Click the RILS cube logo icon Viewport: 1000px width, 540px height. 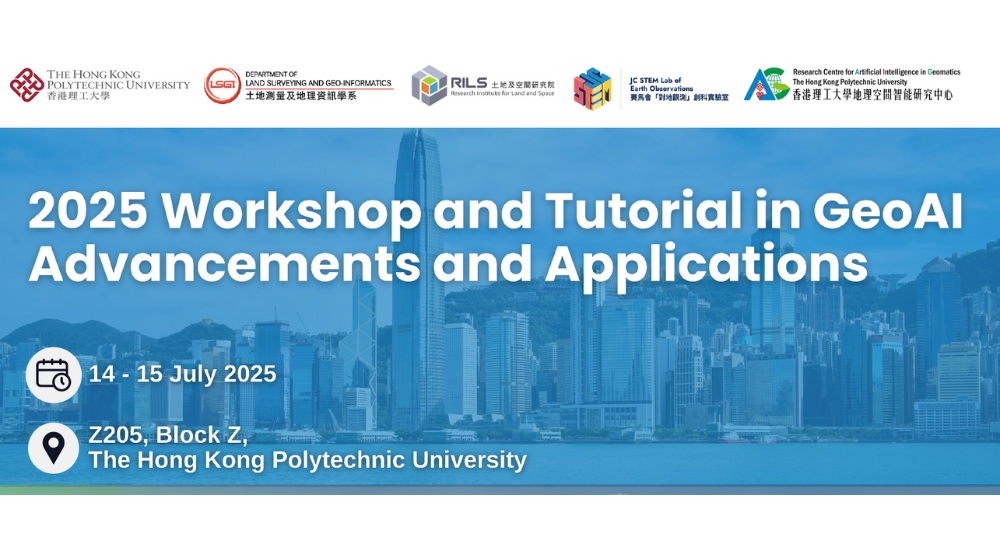coord(429,86)
